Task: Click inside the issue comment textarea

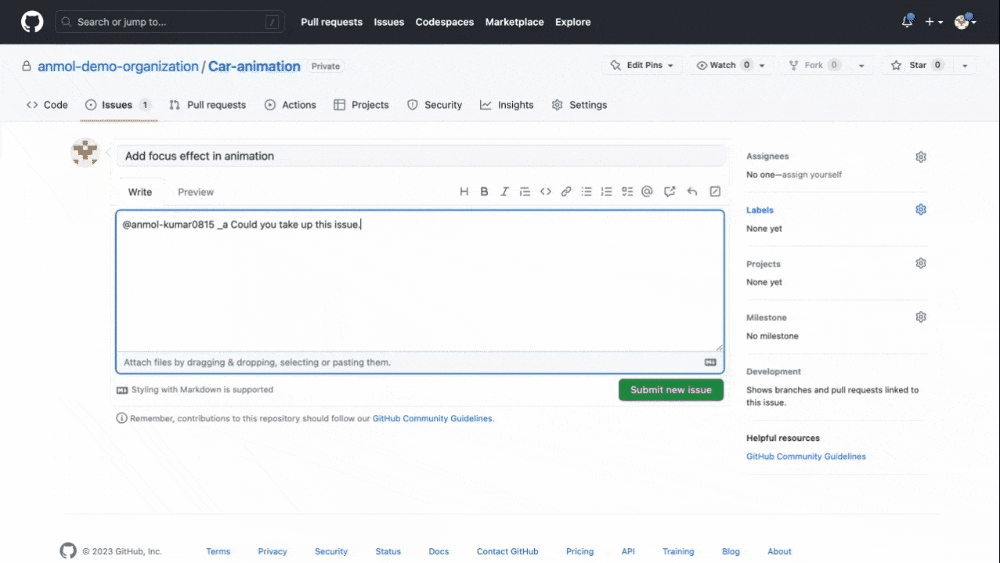Action: point(420,281)
